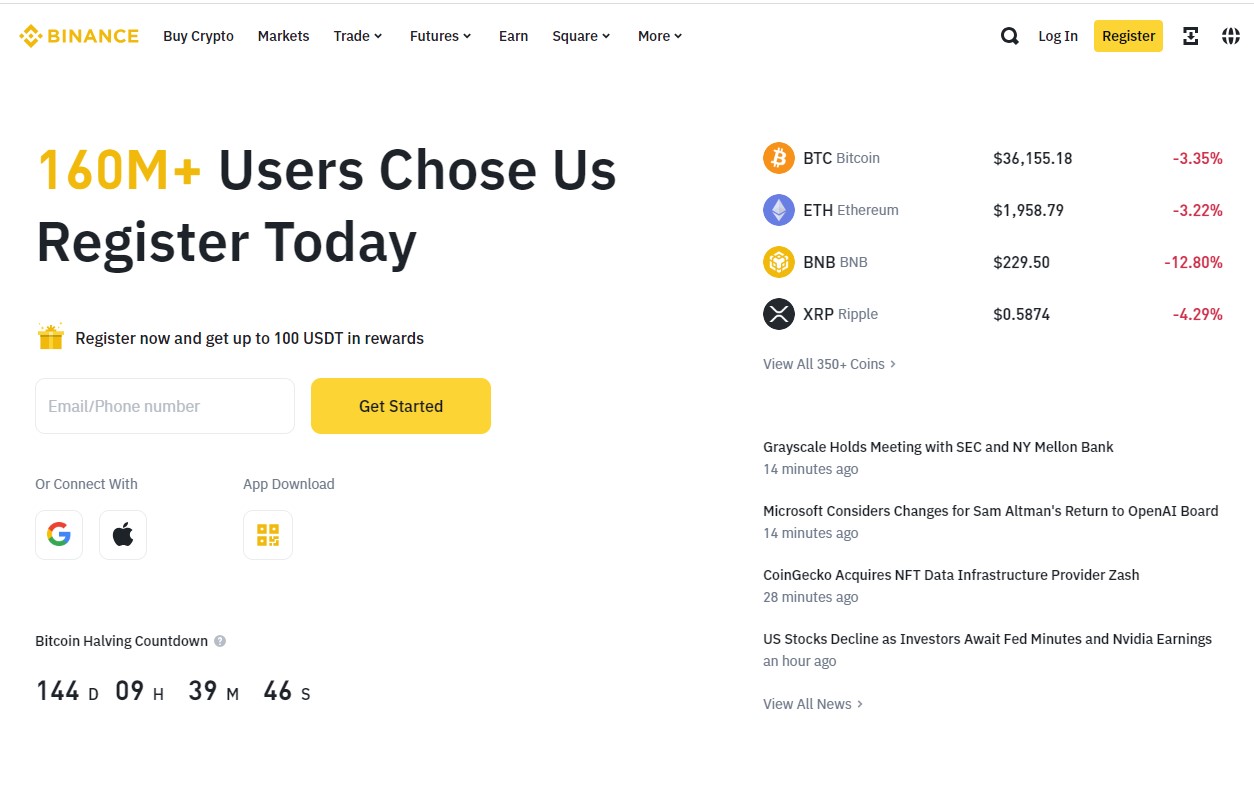Select the BTC Bitcoin coin icon
This screenshot has height=797, width=1254.
tap(779, 158)
